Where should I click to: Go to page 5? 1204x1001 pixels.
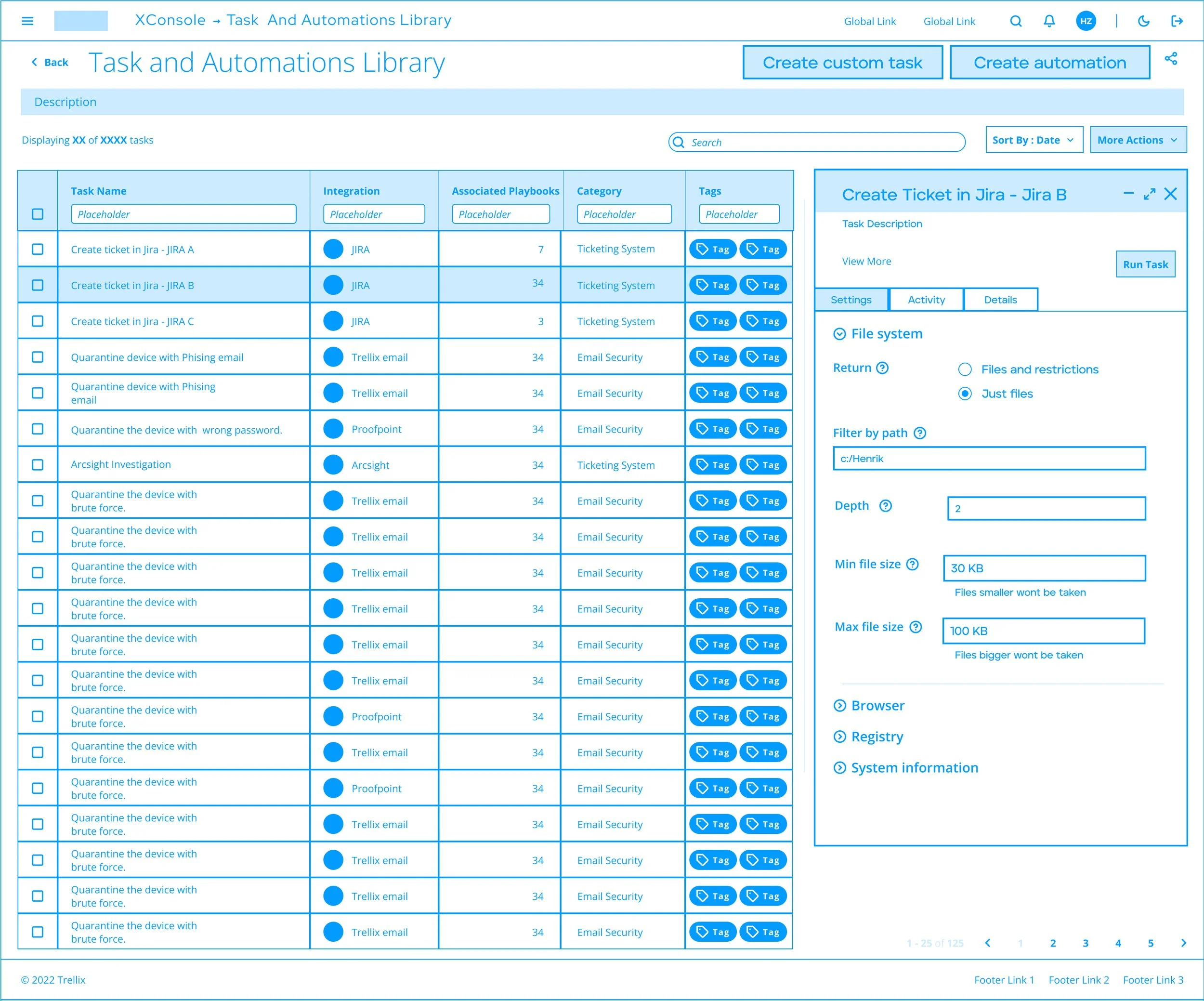1150,943
